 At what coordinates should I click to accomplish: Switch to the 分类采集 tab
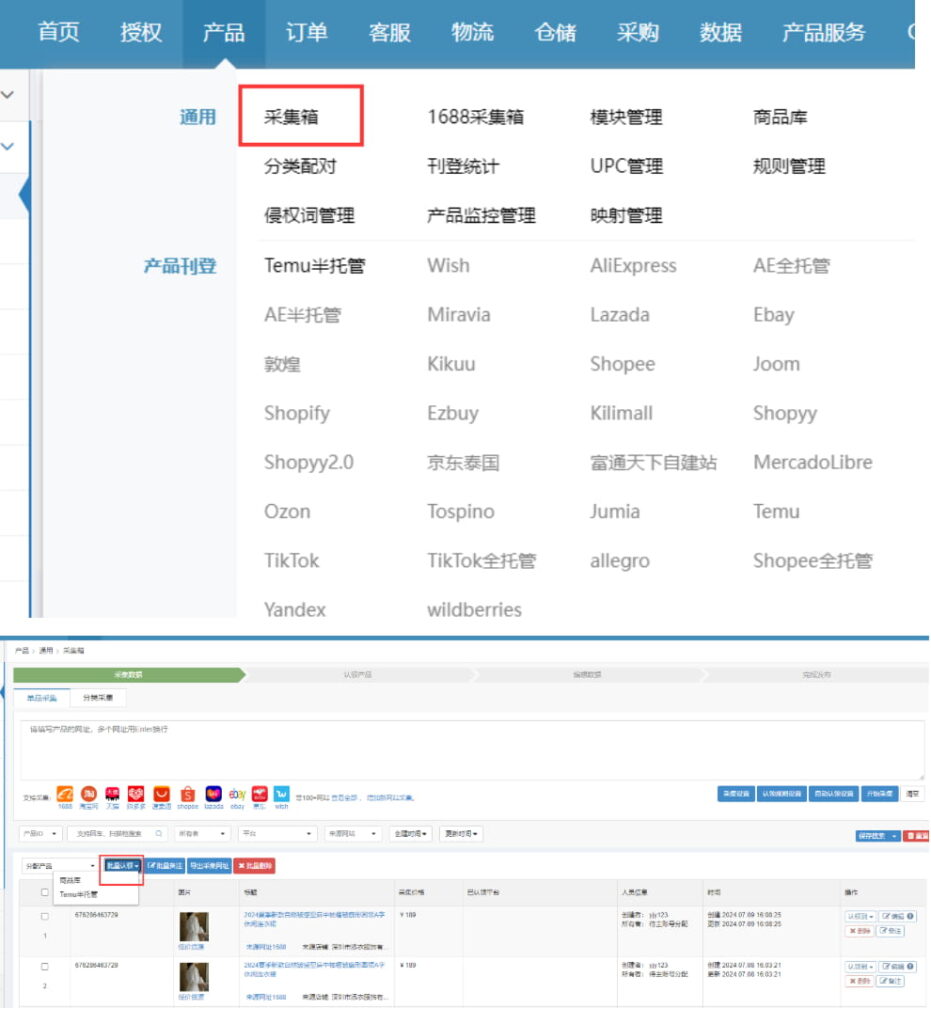click(98, 697)
